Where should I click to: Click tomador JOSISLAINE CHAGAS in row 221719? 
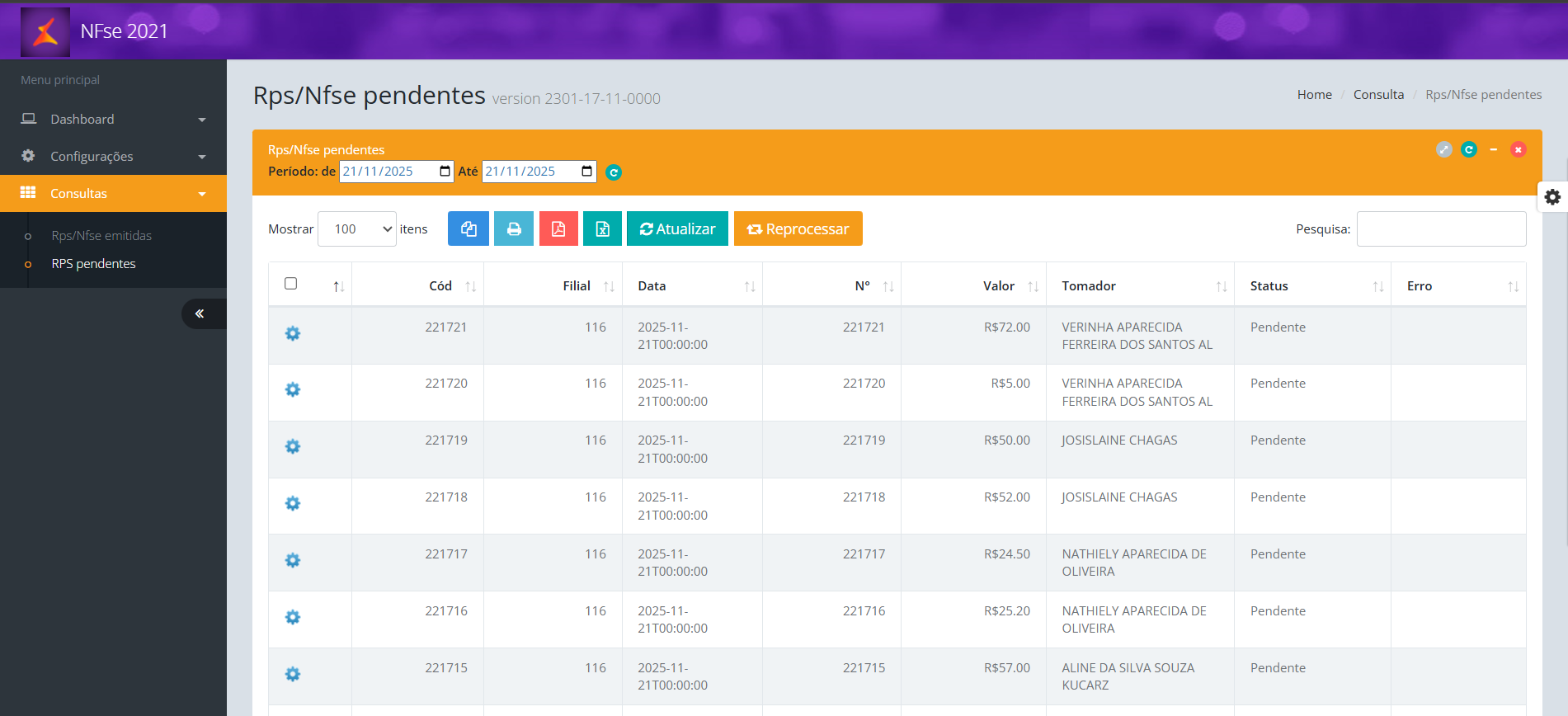(x=1119, y=440)
